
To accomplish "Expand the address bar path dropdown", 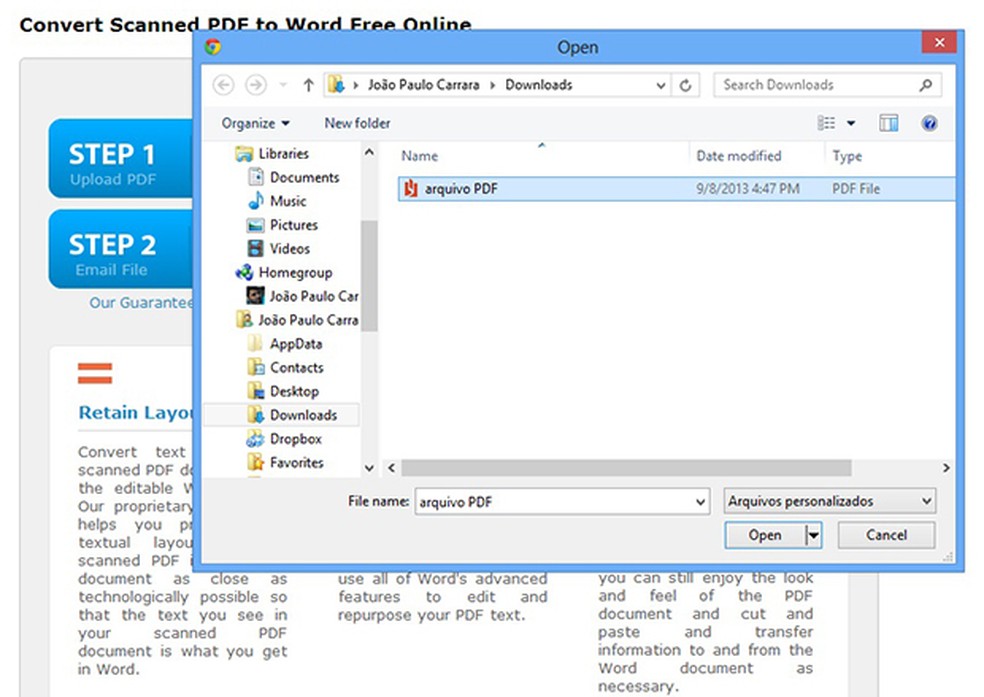I will coord(661,86).
